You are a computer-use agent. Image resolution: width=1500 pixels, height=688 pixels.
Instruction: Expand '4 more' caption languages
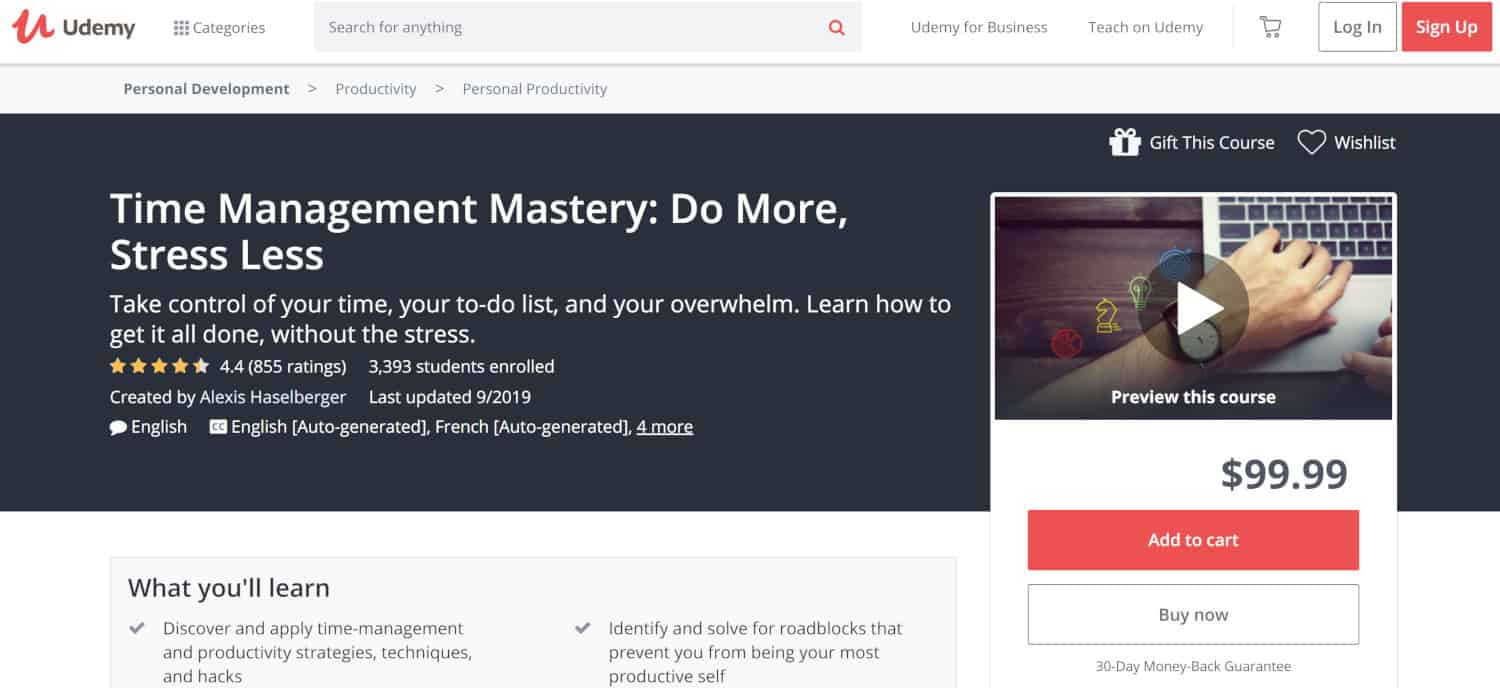coord(665,427)
